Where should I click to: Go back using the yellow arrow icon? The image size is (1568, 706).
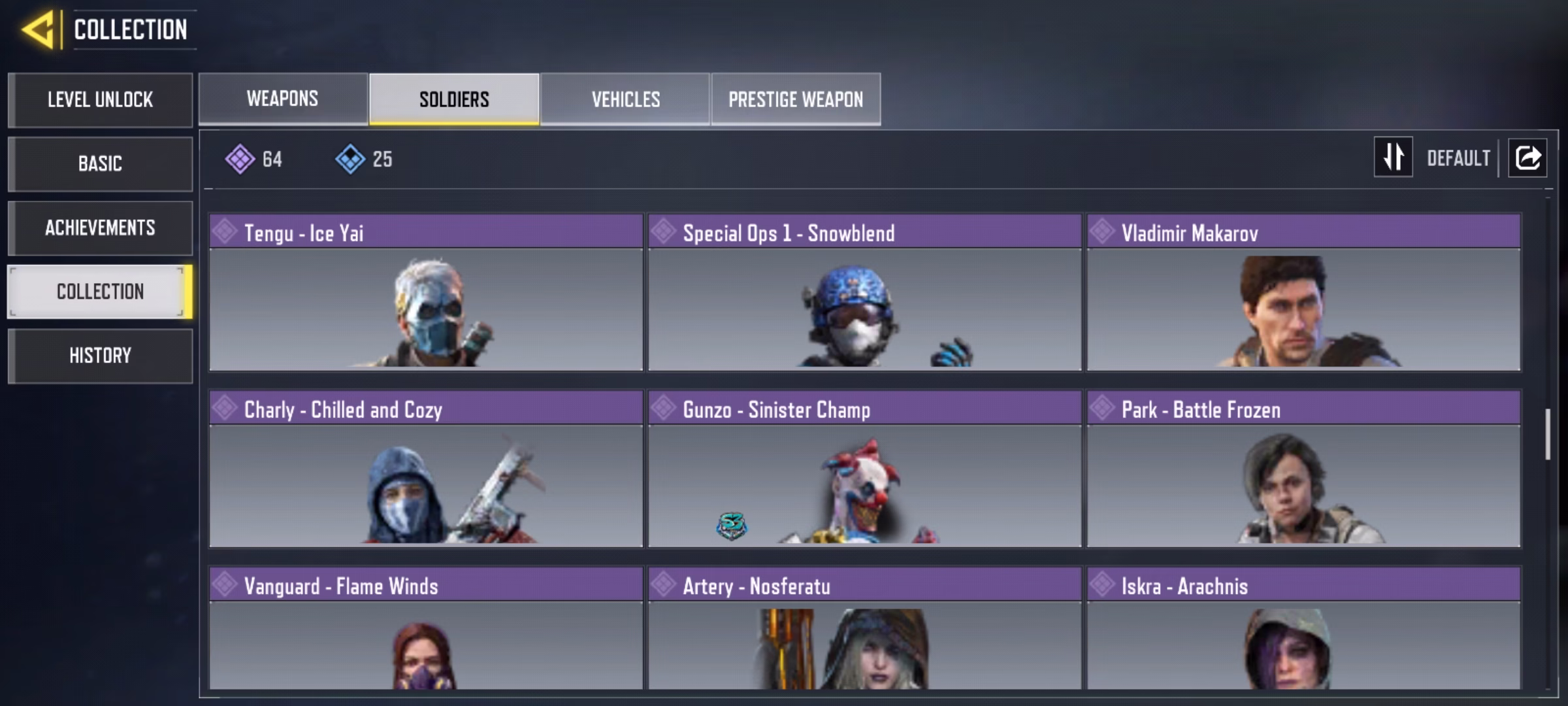click(x=38, y=30)
